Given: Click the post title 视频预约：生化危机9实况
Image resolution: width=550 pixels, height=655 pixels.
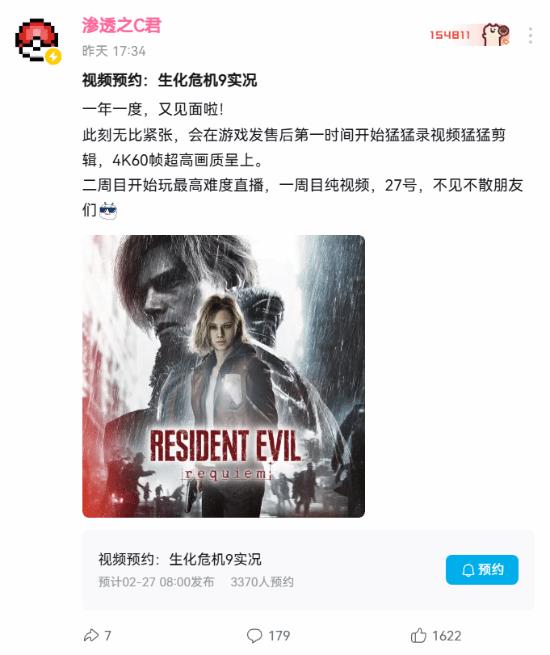Looking at the screenshot, I should click(170, 80).
